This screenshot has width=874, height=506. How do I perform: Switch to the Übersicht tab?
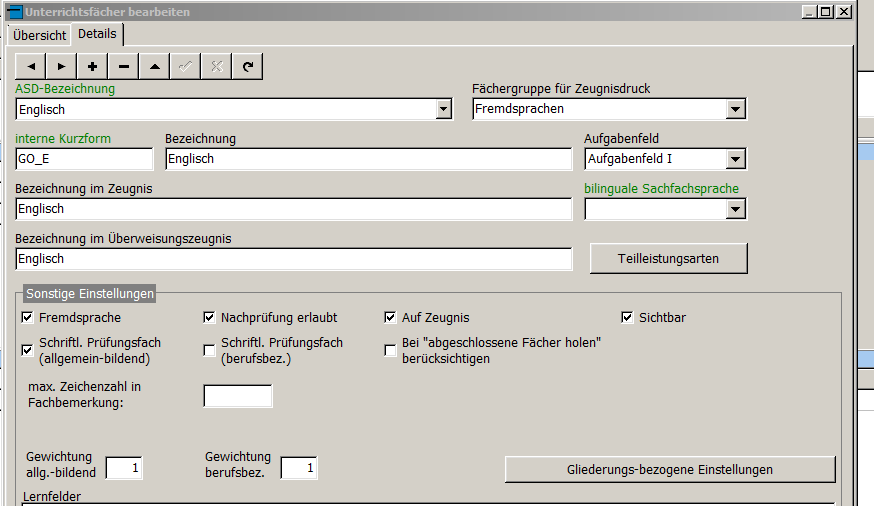[x=40, y=35]
